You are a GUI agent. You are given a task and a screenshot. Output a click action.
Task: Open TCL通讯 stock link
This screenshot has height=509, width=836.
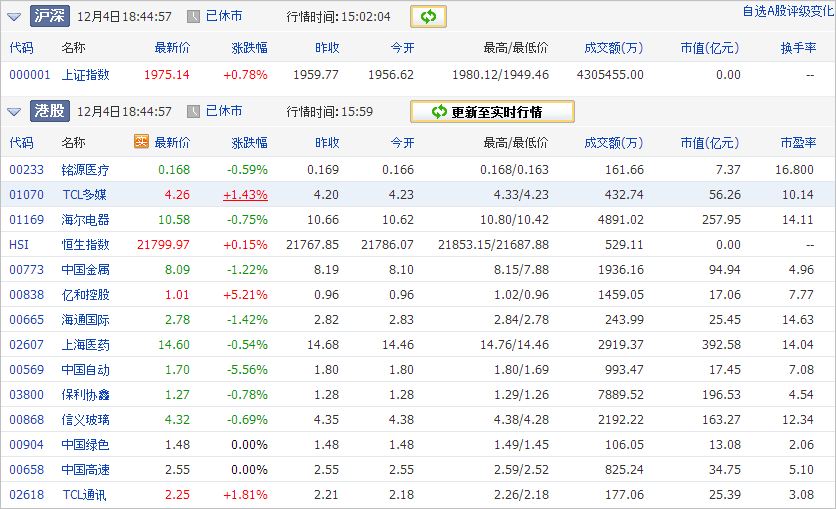[x=84, y=495]
